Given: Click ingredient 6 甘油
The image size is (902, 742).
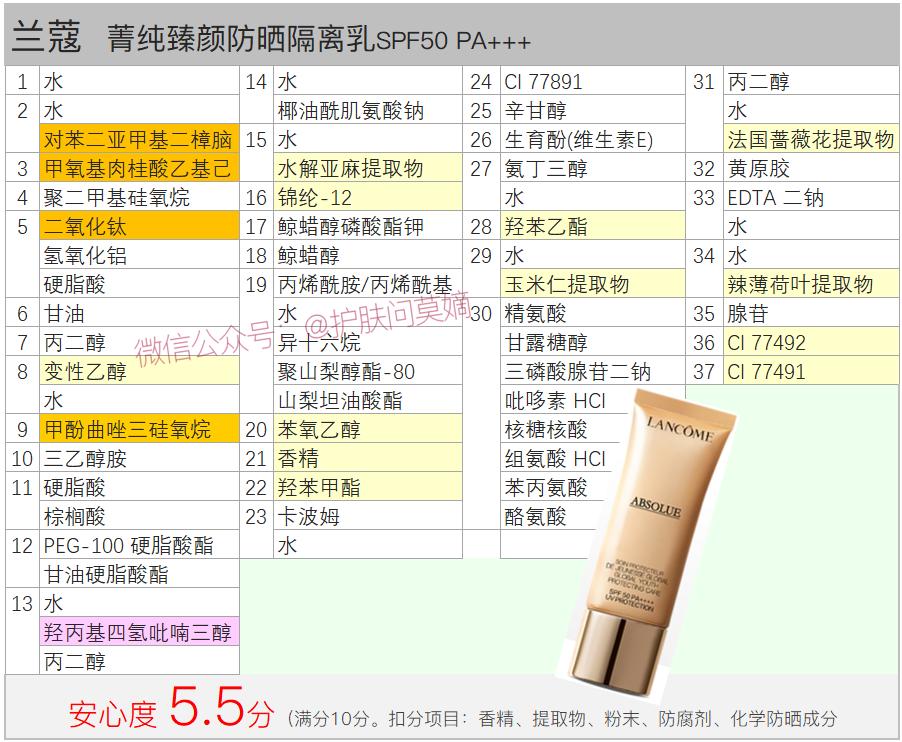Looking at the screenshot, I should pyautogui.click(x=139, y=313).
